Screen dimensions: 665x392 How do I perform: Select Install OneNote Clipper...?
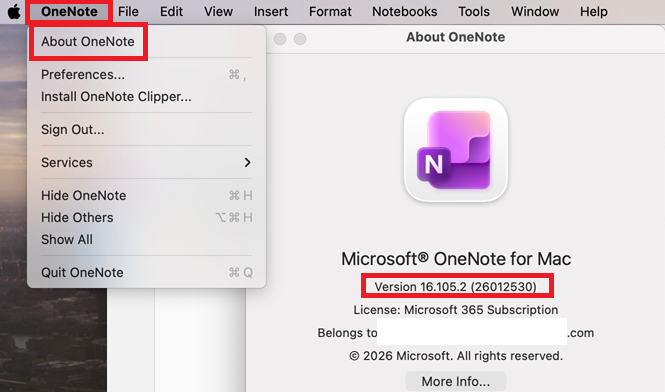146,97
